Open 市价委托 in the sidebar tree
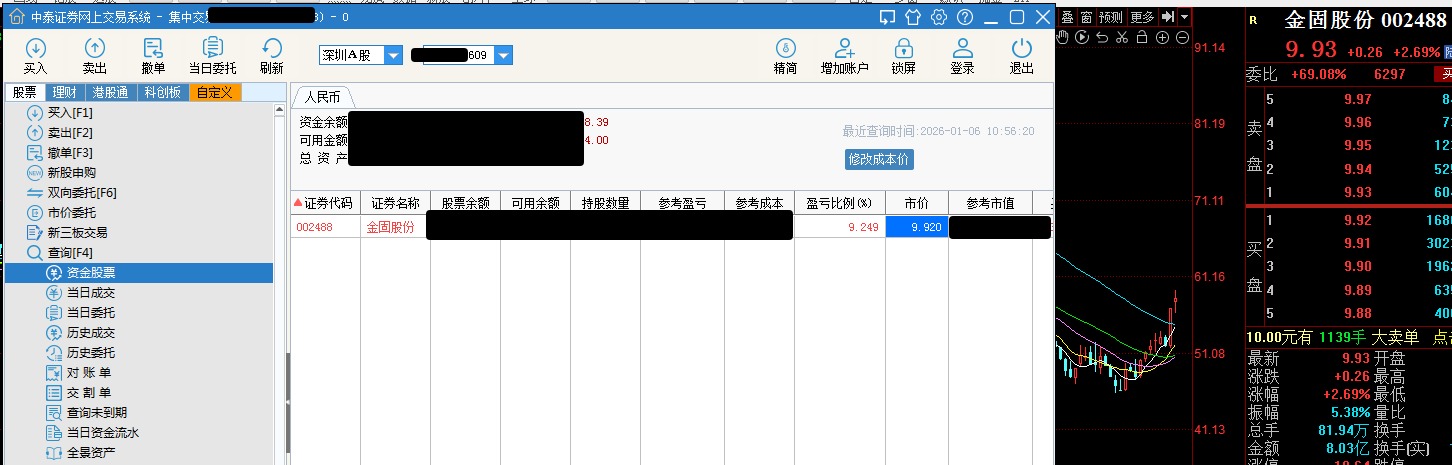This screenshot has width=1452, height=465. [72, 213]
